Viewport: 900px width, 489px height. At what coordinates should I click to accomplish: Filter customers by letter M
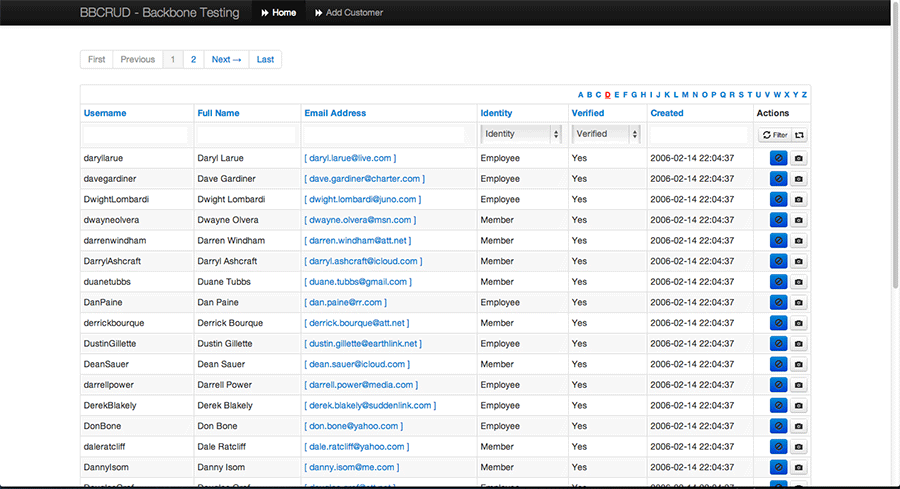pos(685,95)
